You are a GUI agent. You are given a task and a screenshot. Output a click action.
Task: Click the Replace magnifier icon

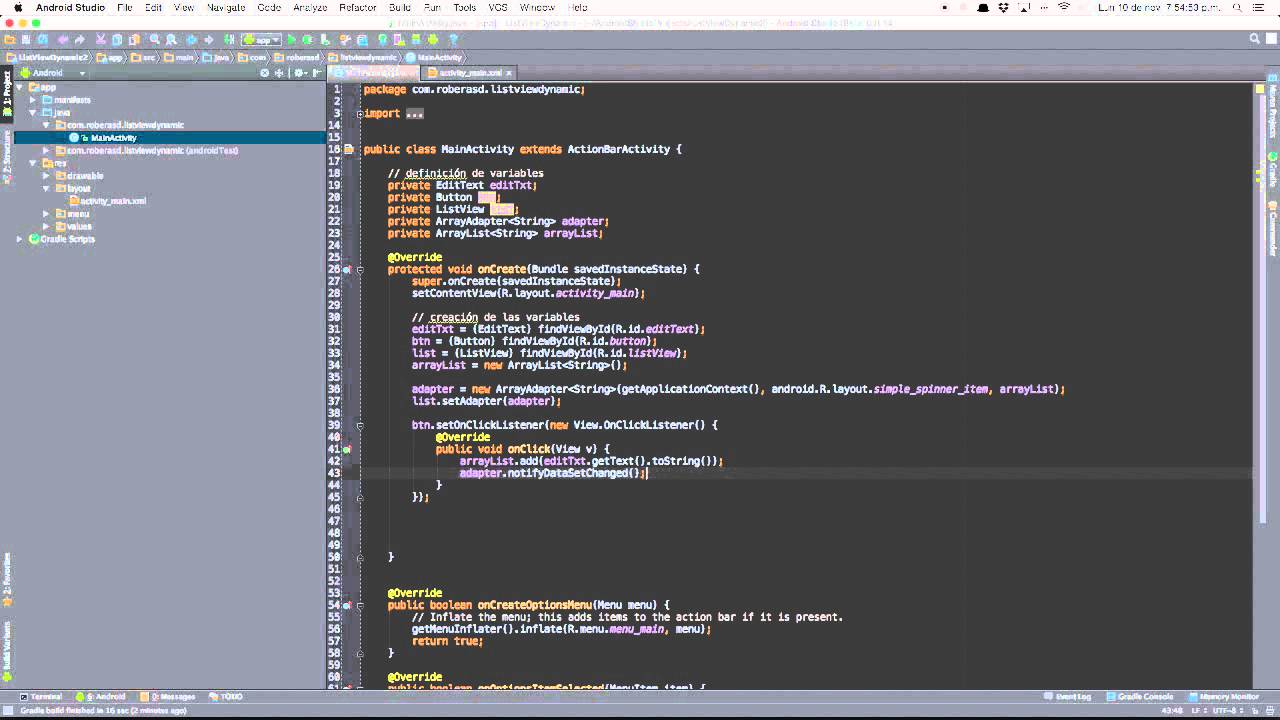[171, 40]
